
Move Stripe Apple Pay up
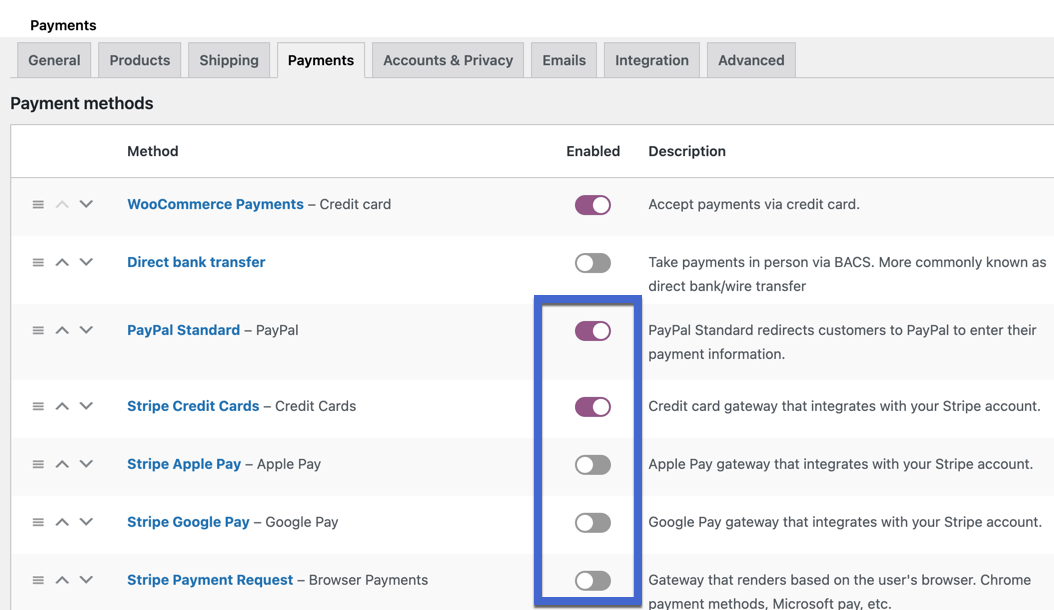point(62,464)
